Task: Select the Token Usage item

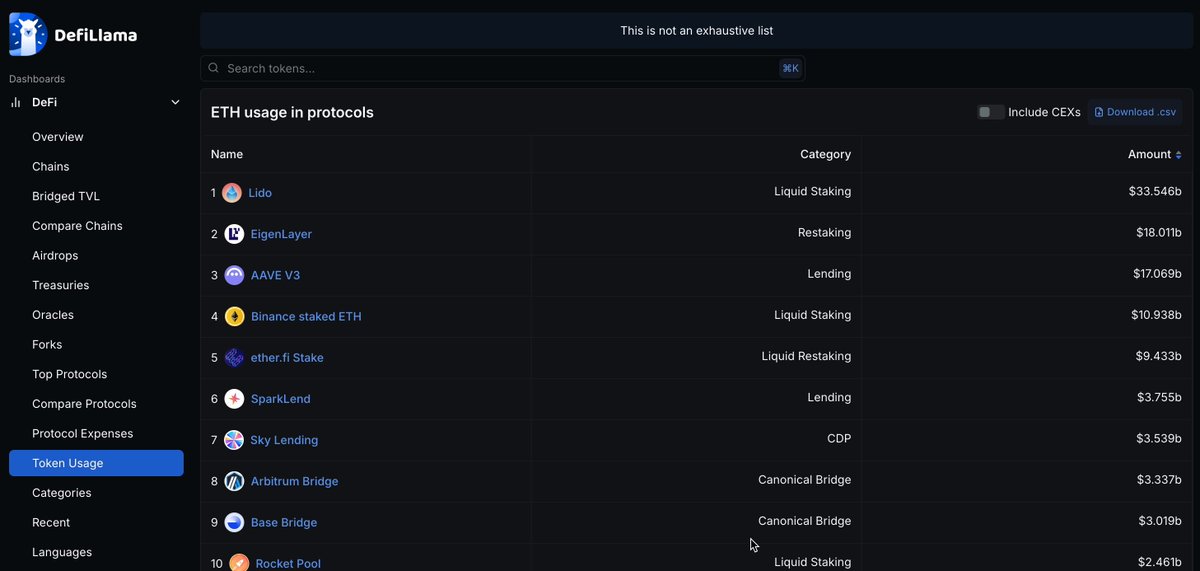Action: [96, 463]
